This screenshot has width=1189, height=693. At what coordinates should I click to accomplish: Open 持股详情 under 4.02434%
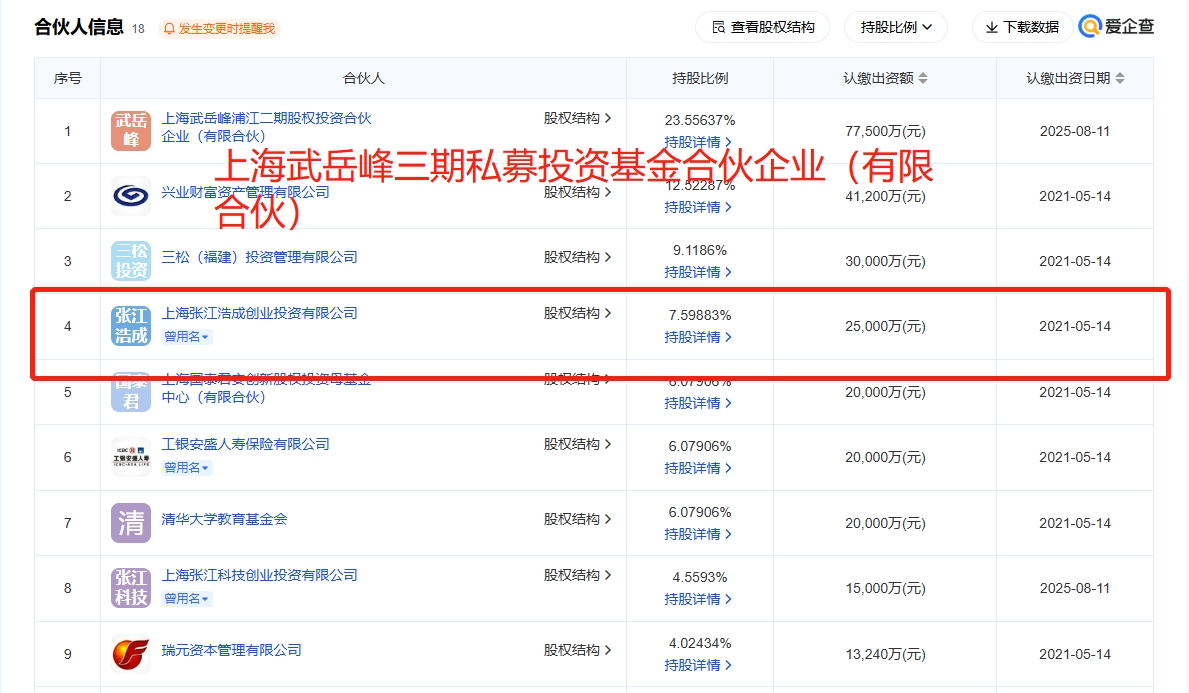pyautogui.click(x=698, y=666)
